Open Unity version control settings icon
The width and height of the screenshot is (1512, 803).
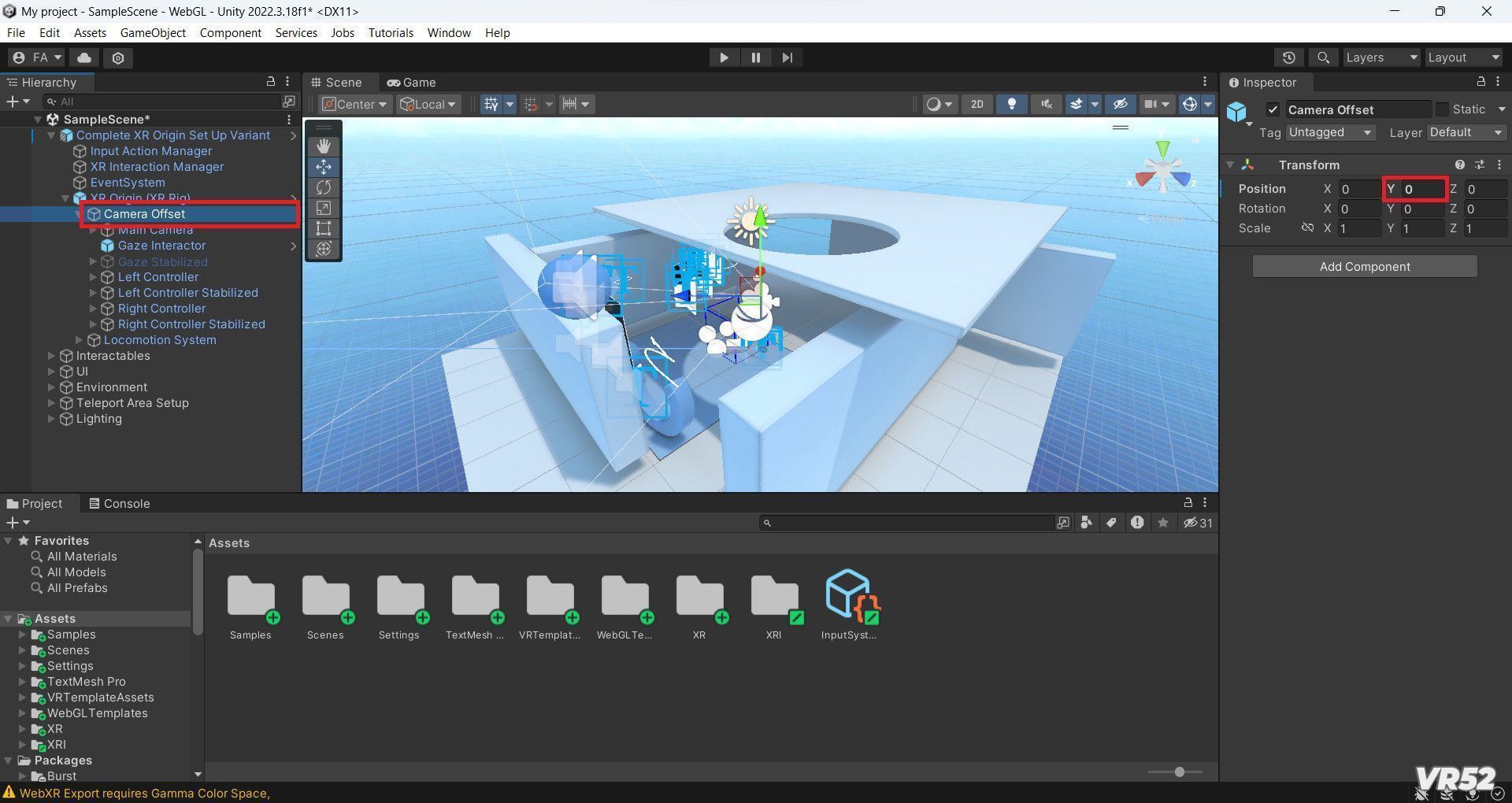[x=118, y=57]
